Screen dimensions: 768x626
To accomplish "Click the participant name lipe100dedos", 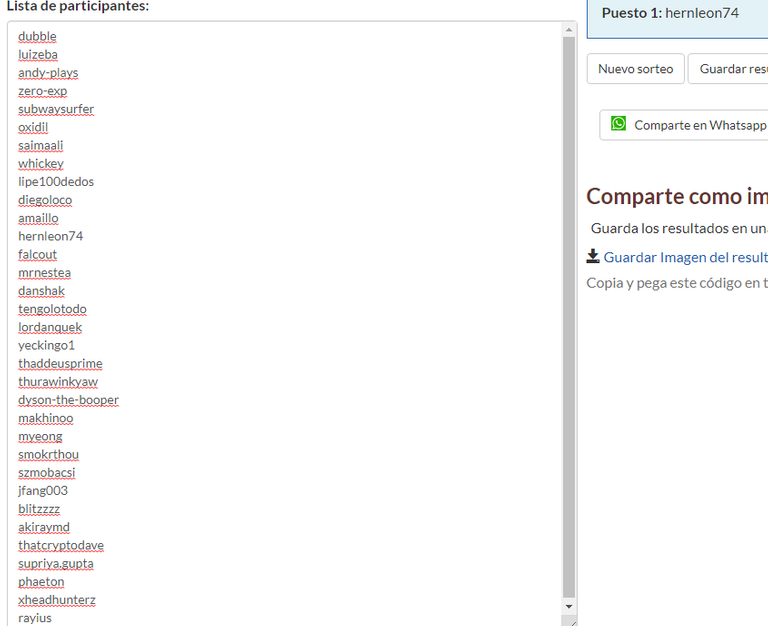I will pos(56,182).
